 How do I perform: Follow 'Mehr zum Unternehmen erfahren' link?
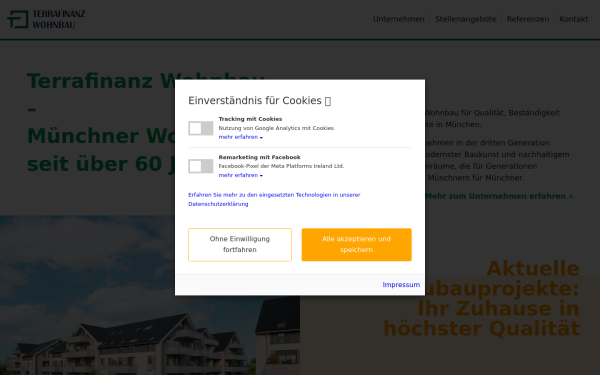(499, 196)
